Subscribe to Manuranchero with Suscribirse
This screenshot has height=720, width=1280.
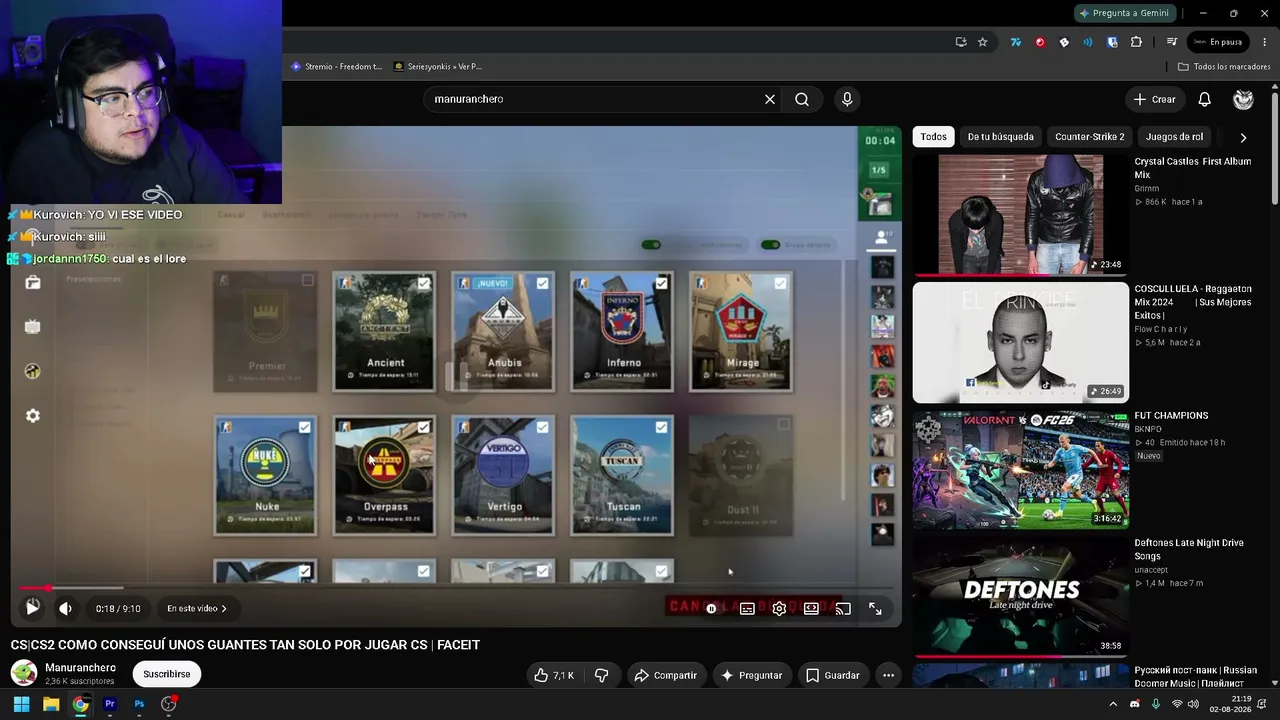point(166,674)
